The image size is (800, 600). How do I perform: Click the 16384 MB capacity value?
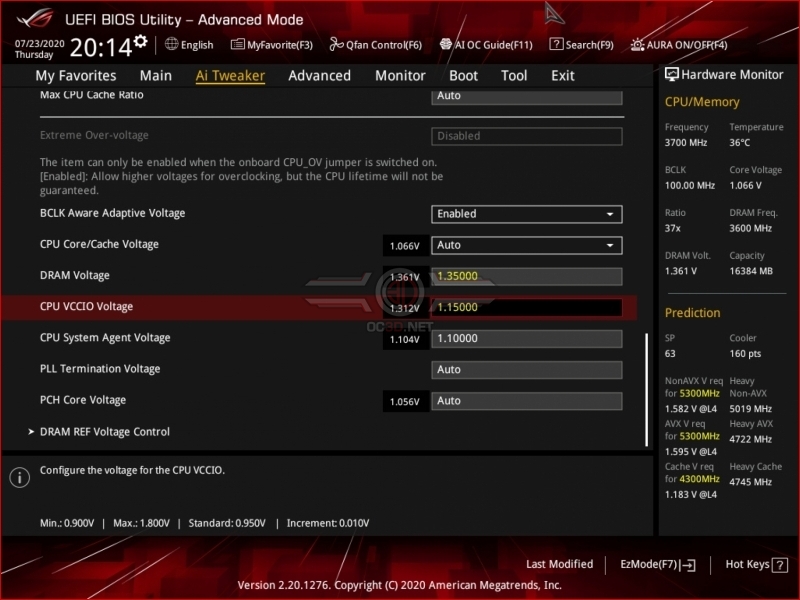(x=751, y=271)
